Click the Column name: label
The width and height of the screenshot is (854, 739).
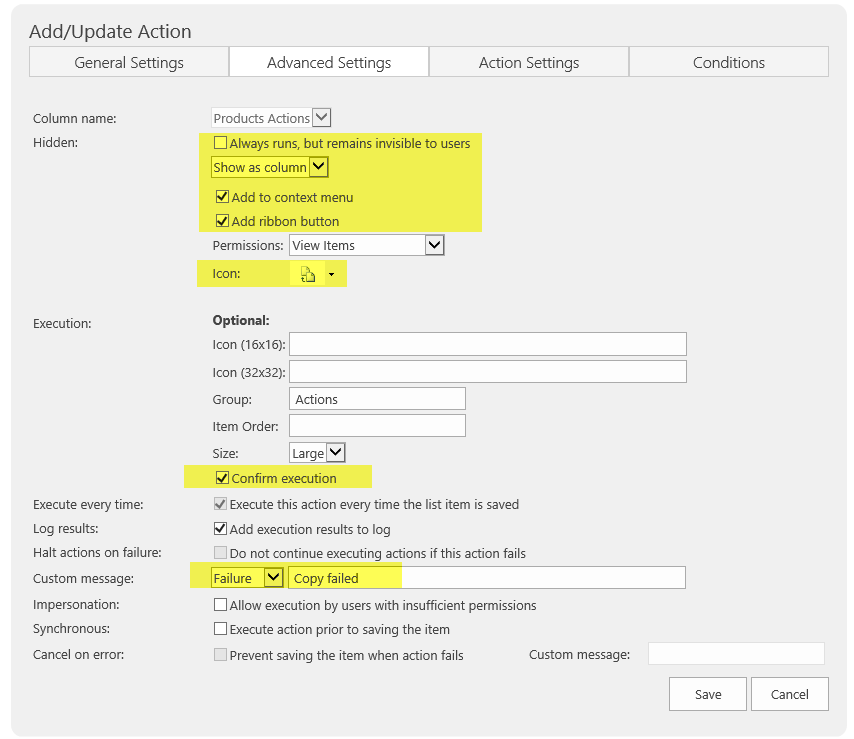tap(75, 118)
